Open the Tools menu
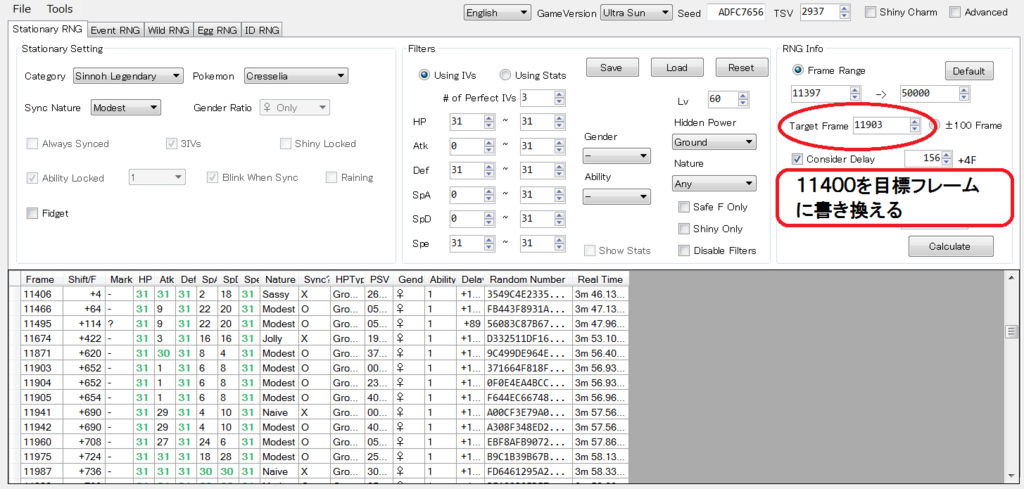The height and width of the screenshot is (489, 1024). (x=59, y=9)
